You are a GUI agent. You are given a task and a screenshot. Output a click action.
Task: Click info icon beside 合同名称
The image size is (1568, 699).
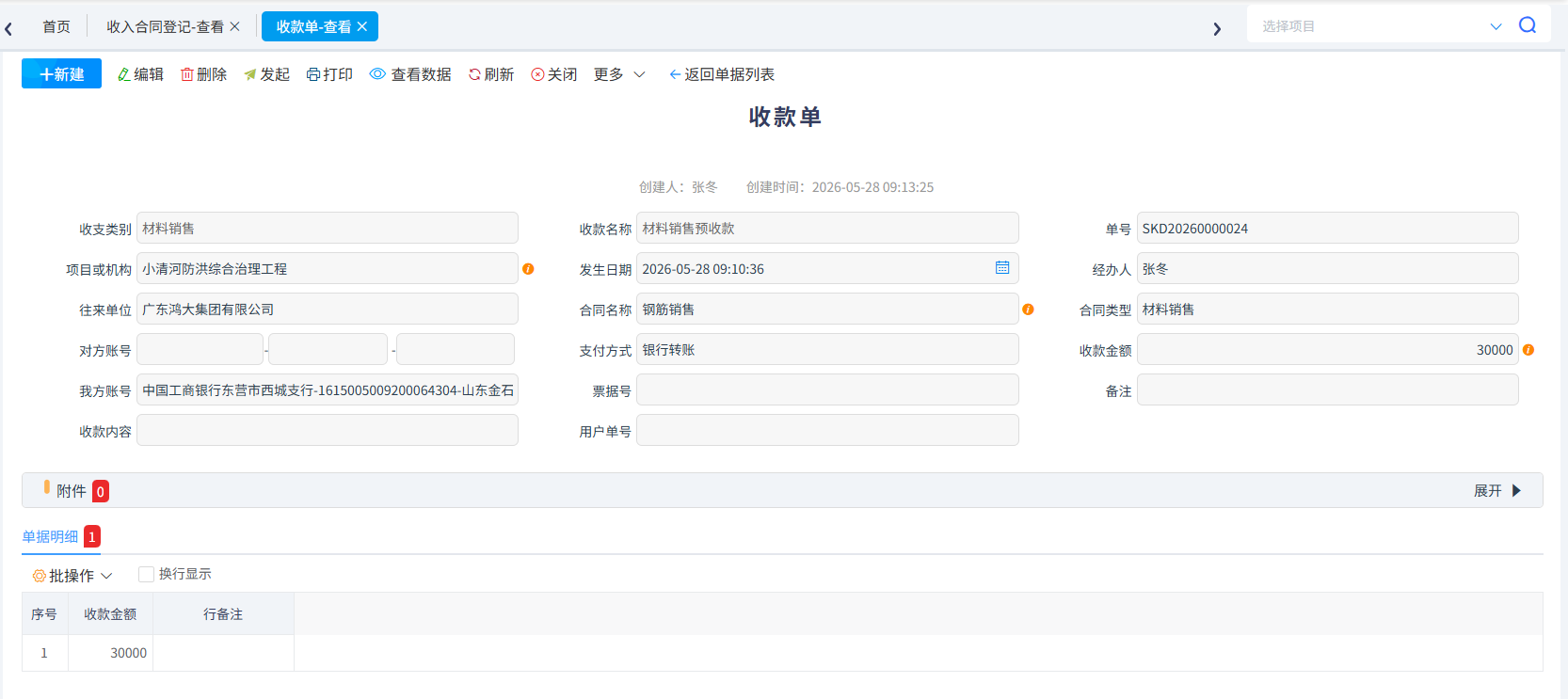coord(1028,310)
